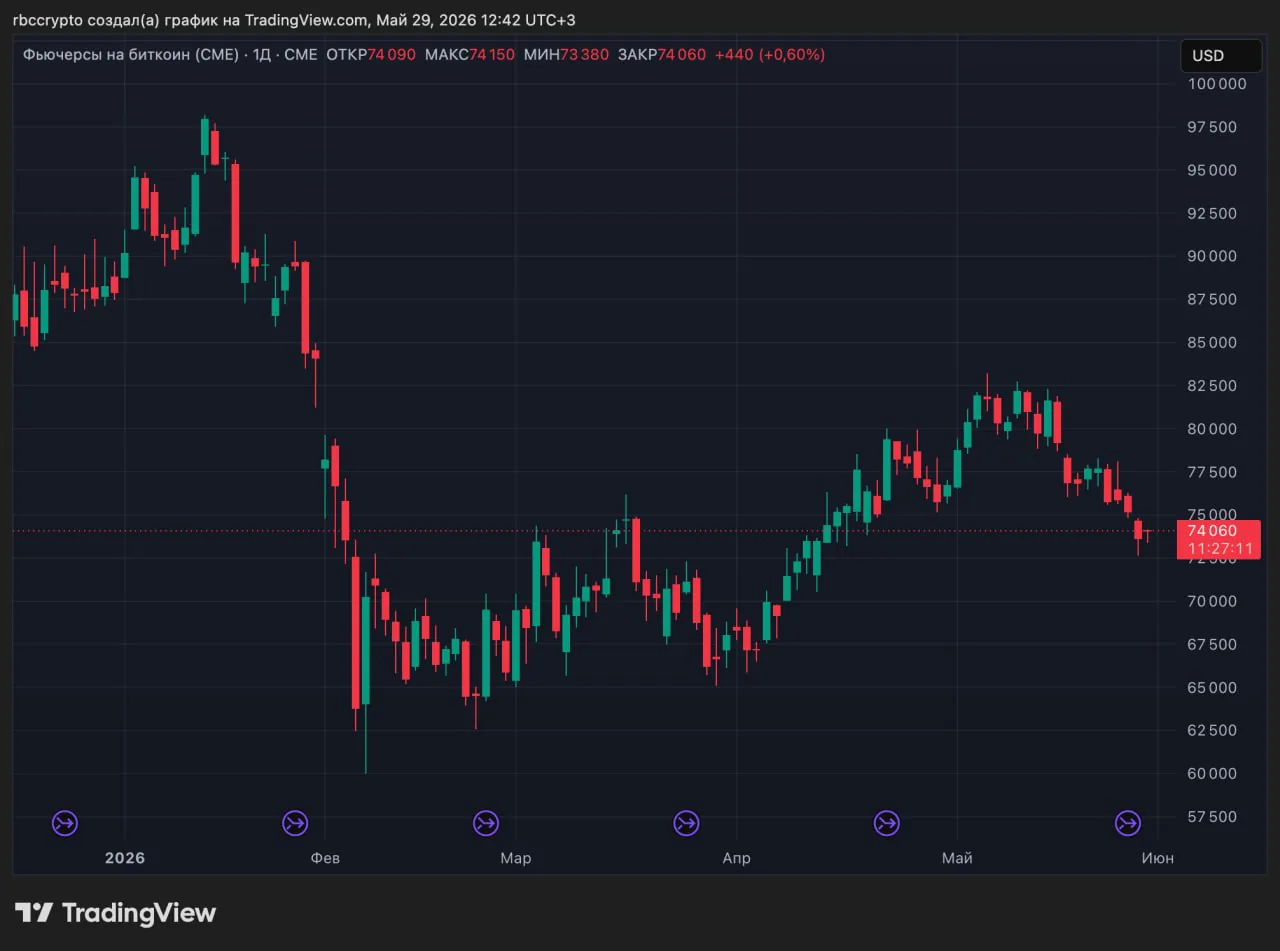Image resolution: width=1280 pixels, height=951 pixels.
Task: Click the symbol title Фьючерсы на биткоин (CME)
Action: (130, 55)
